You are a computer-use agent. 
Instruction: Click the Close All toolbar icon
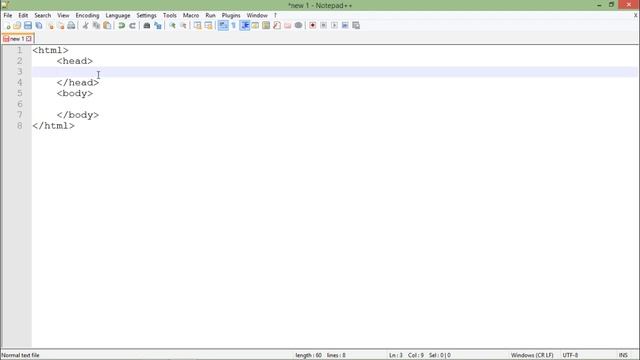[61, 26]
